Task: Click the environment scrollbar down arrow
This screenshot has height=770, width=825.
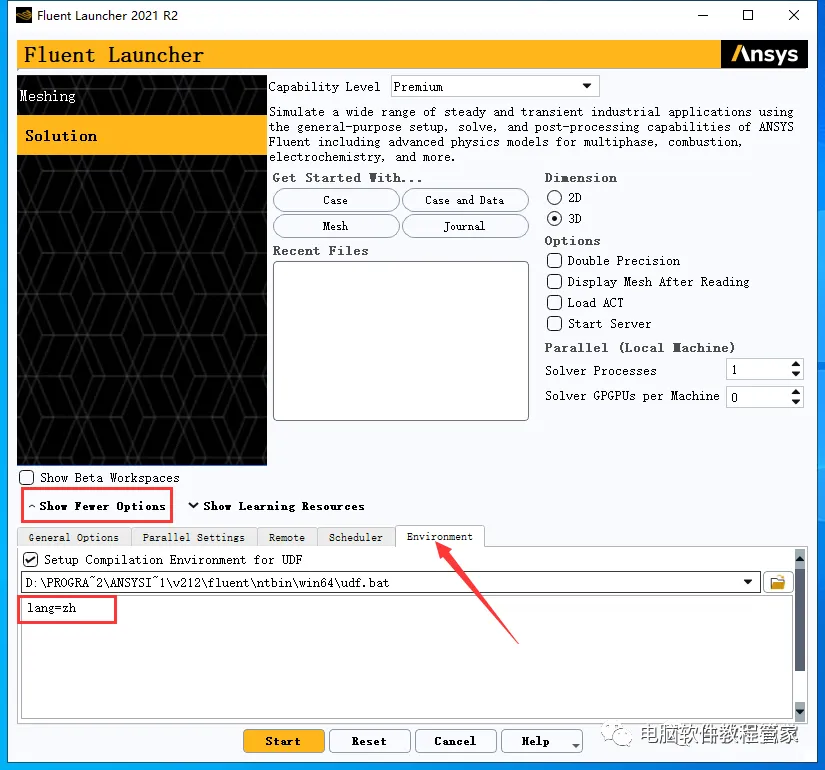Action: coord(800,711)
